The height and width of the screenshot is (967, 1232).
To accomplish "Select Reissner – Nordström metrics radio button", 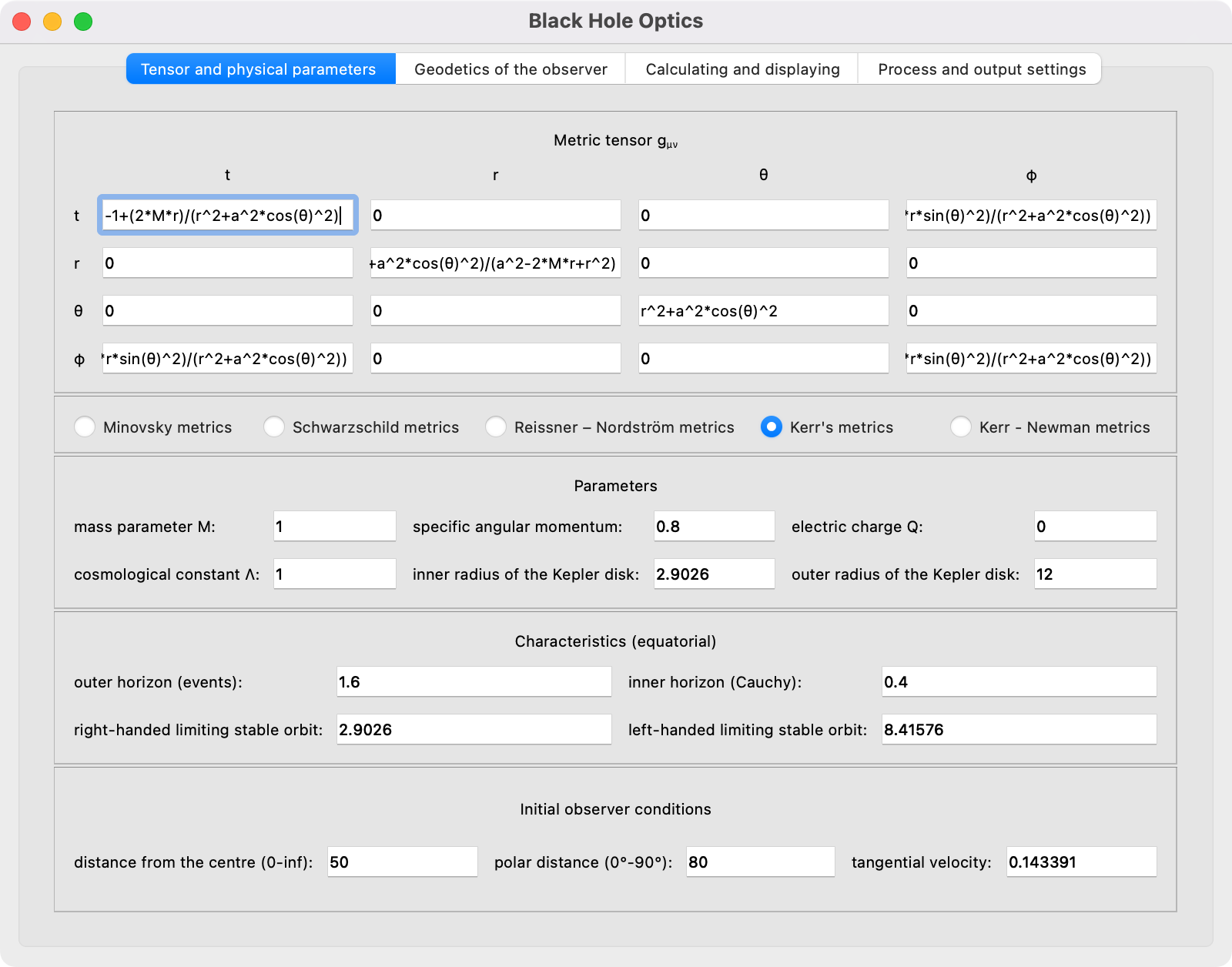I will point(497,427).
